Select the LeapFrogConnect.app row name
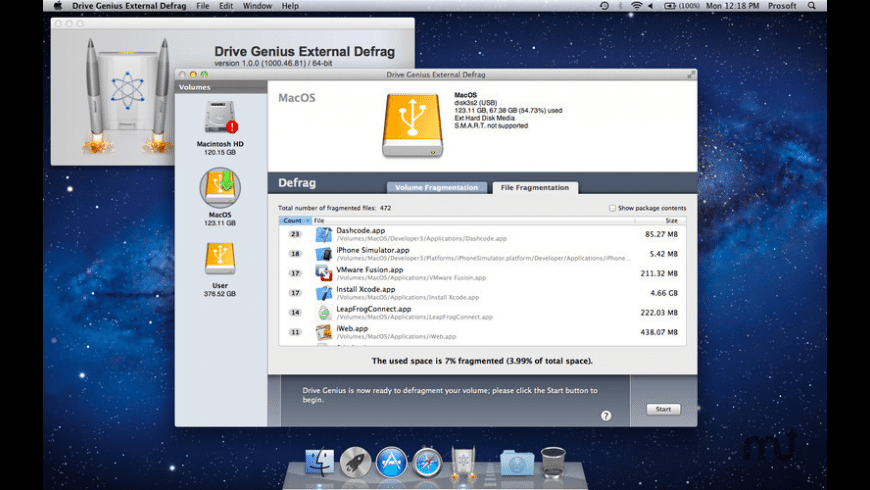870x490 pixels. tap(374, 309)
